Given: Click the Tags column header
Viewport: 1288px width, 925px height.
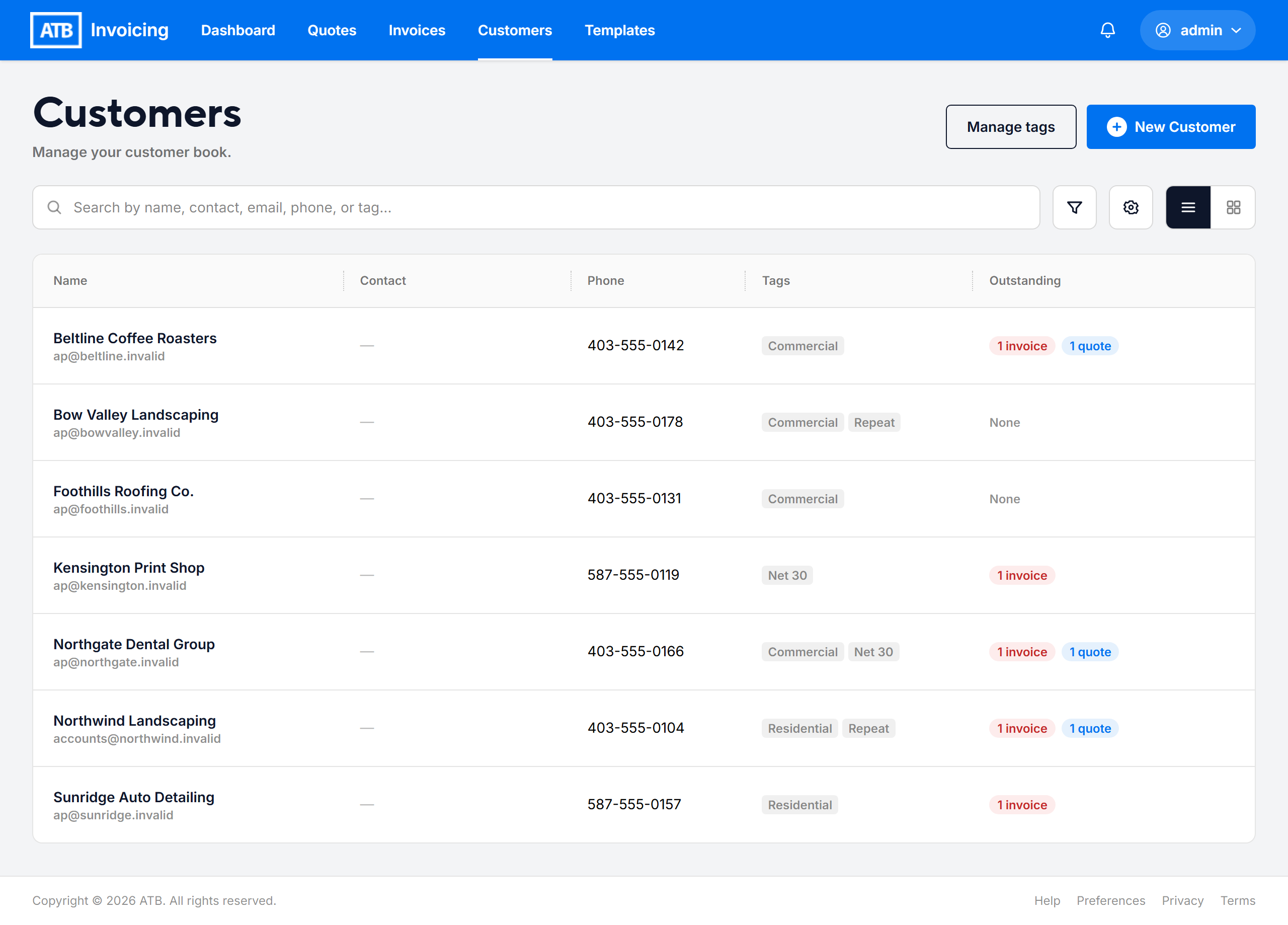Looking at the screenshot, I should click(776, 281).
